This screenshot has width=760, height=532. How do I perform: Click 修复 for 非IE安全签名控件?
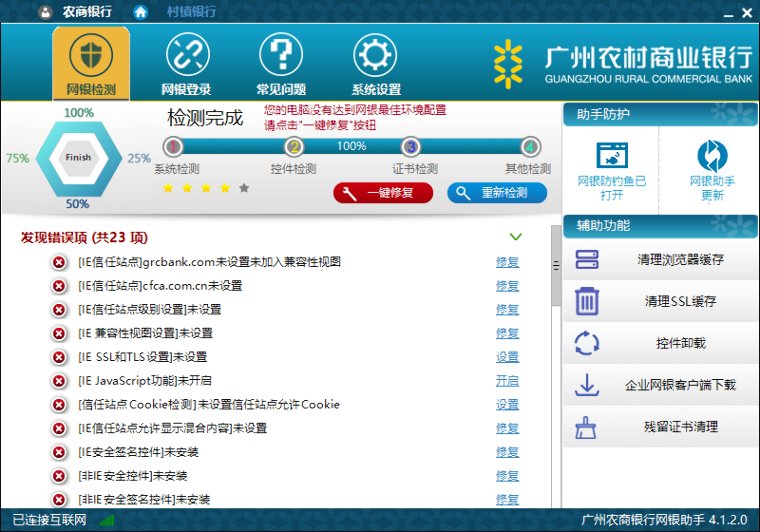click(x=507, y=500)
